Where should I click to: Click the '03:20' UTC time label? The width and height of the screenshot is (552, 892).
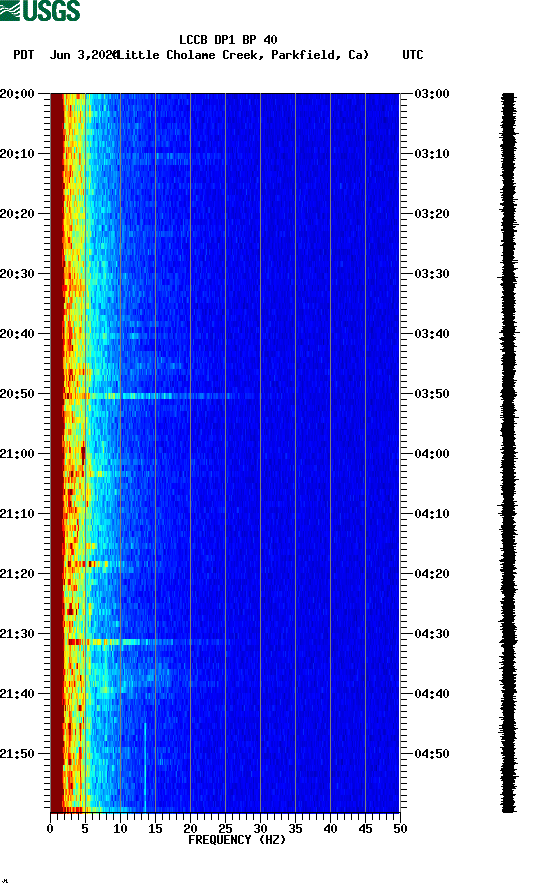[432, 214]
